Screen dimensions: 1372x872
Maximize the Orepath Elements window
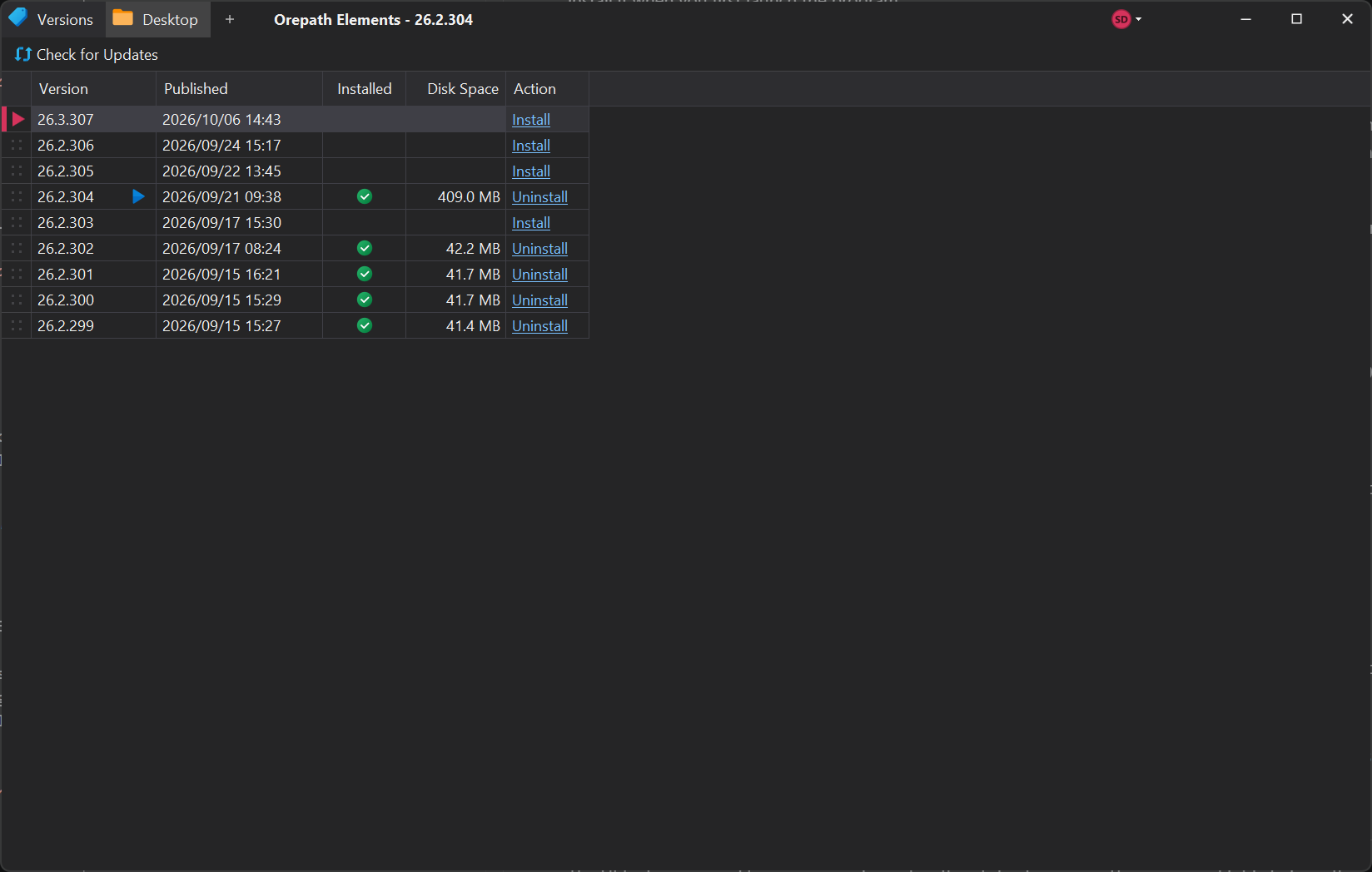(1296, 19)
